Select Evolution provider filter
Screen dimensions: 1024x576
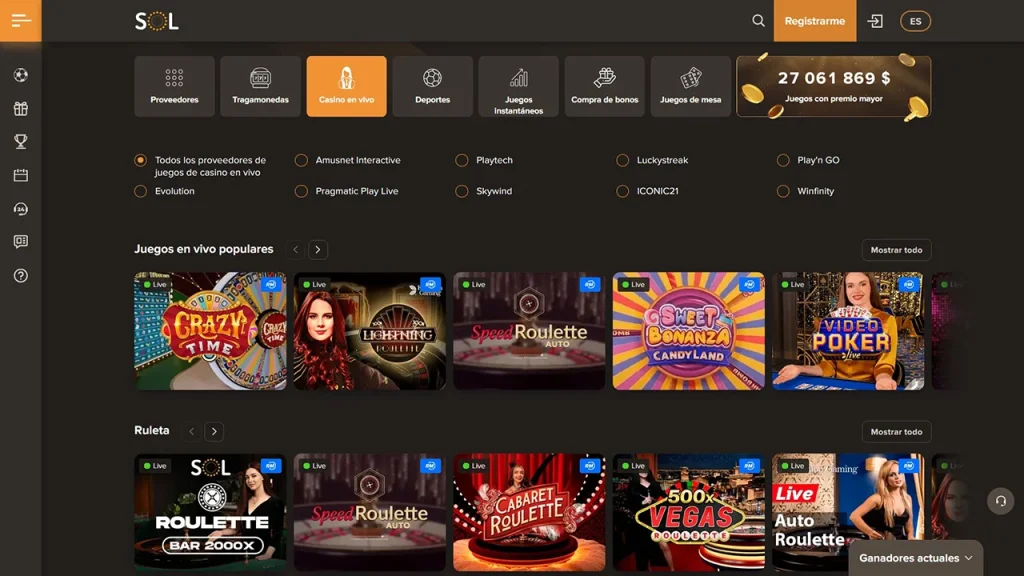tap(140, 191)
